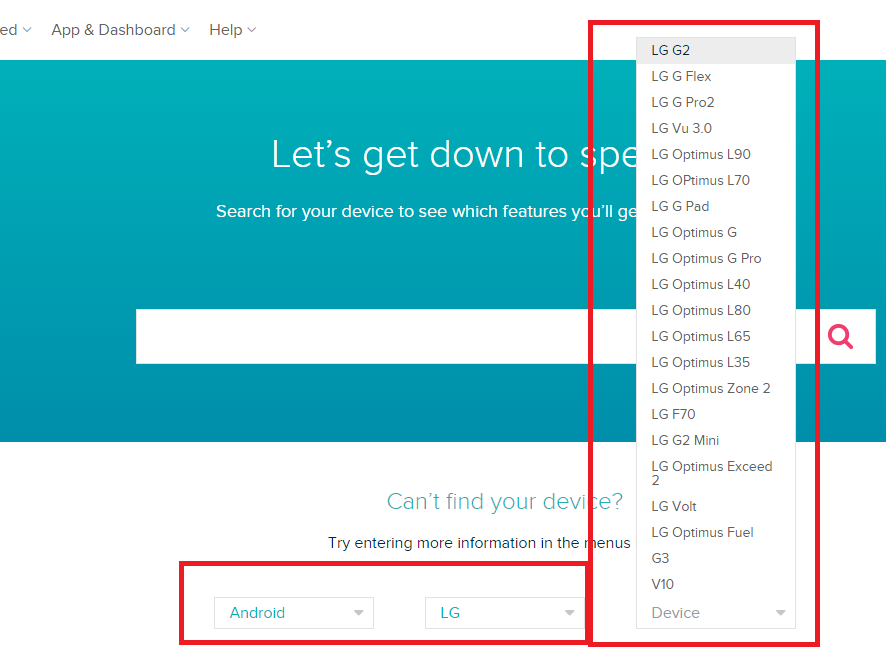
Task: Select LG Optimus Zone 2 device
Action: (x=716, y=388)
